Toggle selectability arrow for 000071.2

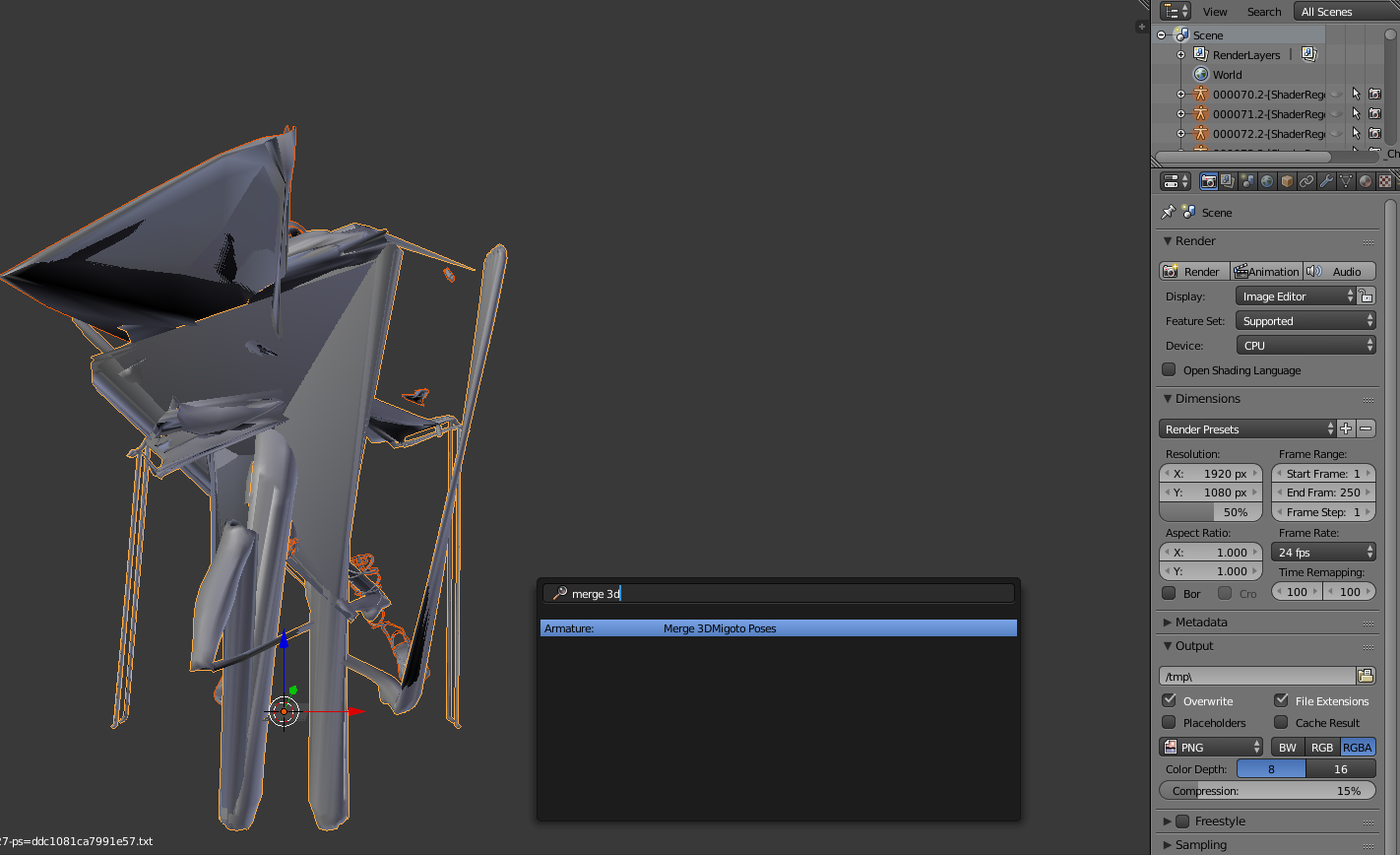[x=1356, y=114]
